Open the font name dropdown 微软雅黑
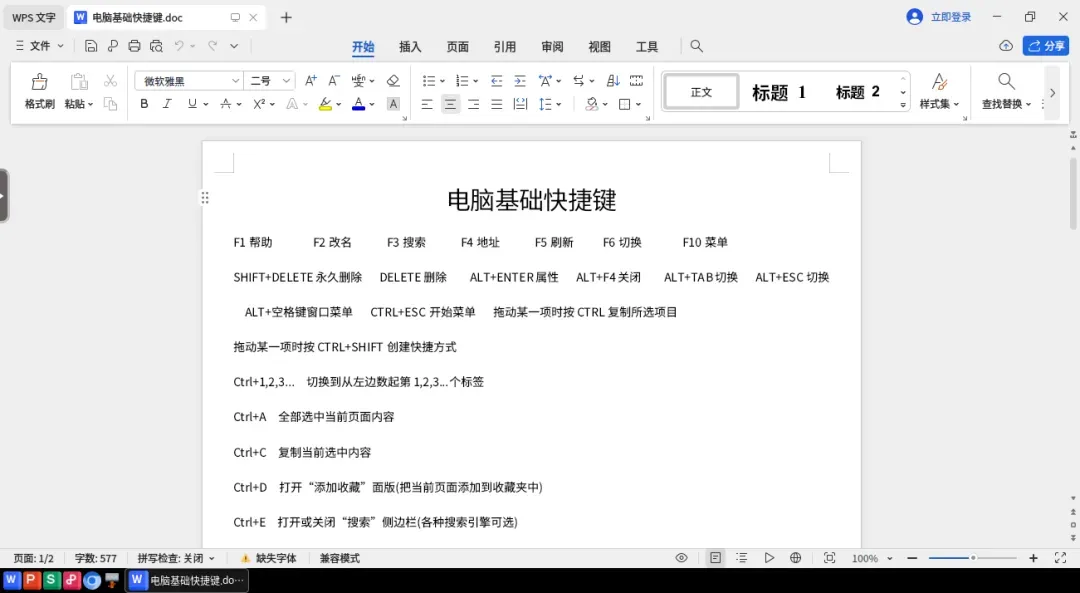Image resolution: width=1080 pixels, height=593 pixels. click(x=189, y=81)
